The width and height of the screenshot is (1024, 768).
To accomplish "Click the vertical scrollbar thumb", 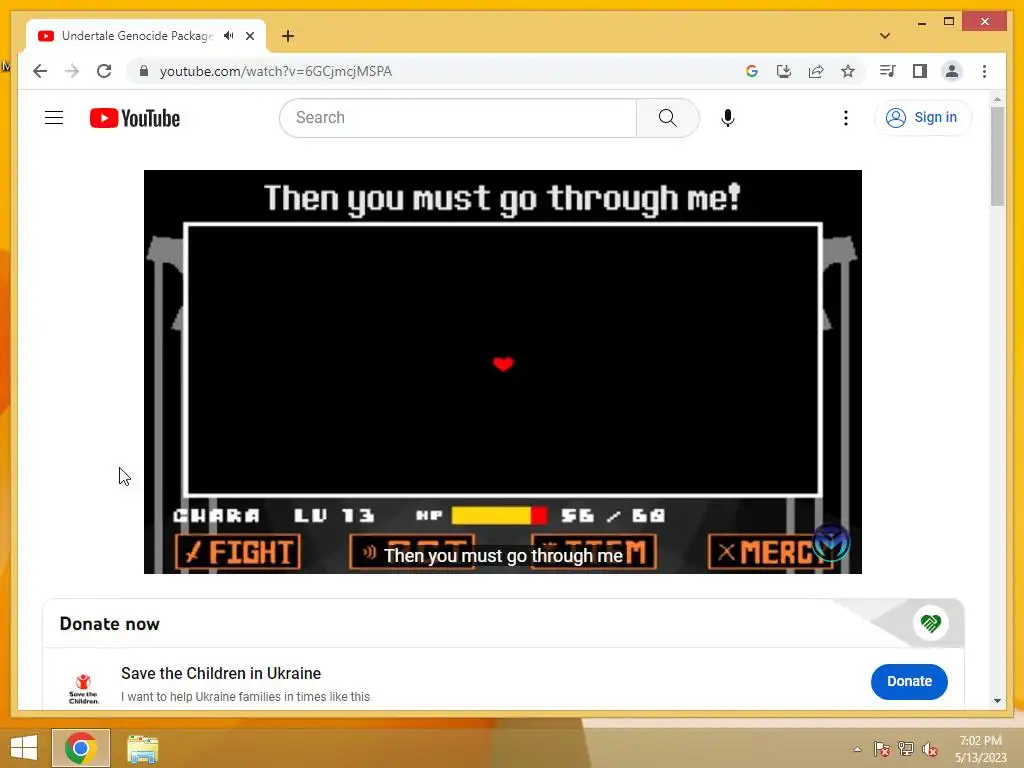I will click(997, 157).
